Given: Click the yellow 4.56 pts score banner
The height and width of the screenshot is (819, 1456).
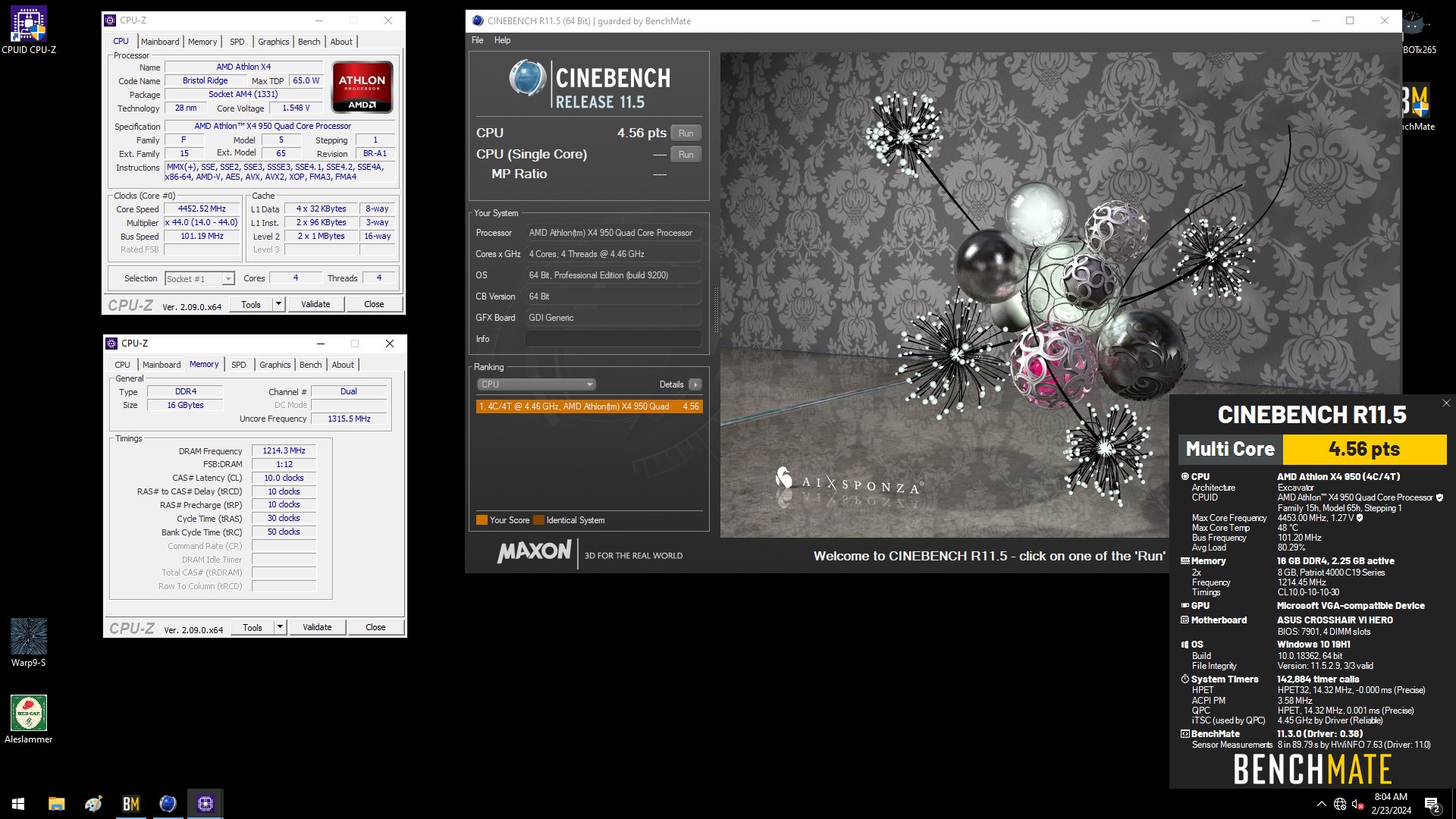Looking at the screenshot, I should click(1364, 449).
